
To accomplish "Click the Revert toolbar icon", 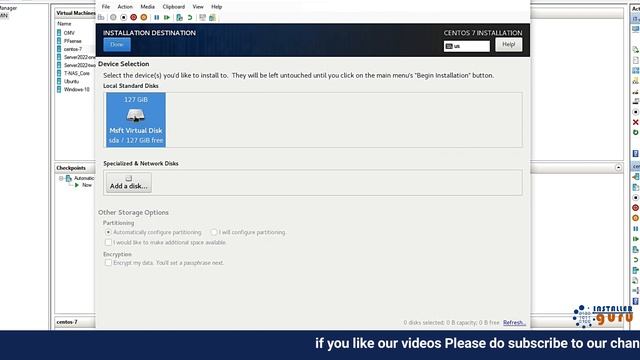I will 190,18.
